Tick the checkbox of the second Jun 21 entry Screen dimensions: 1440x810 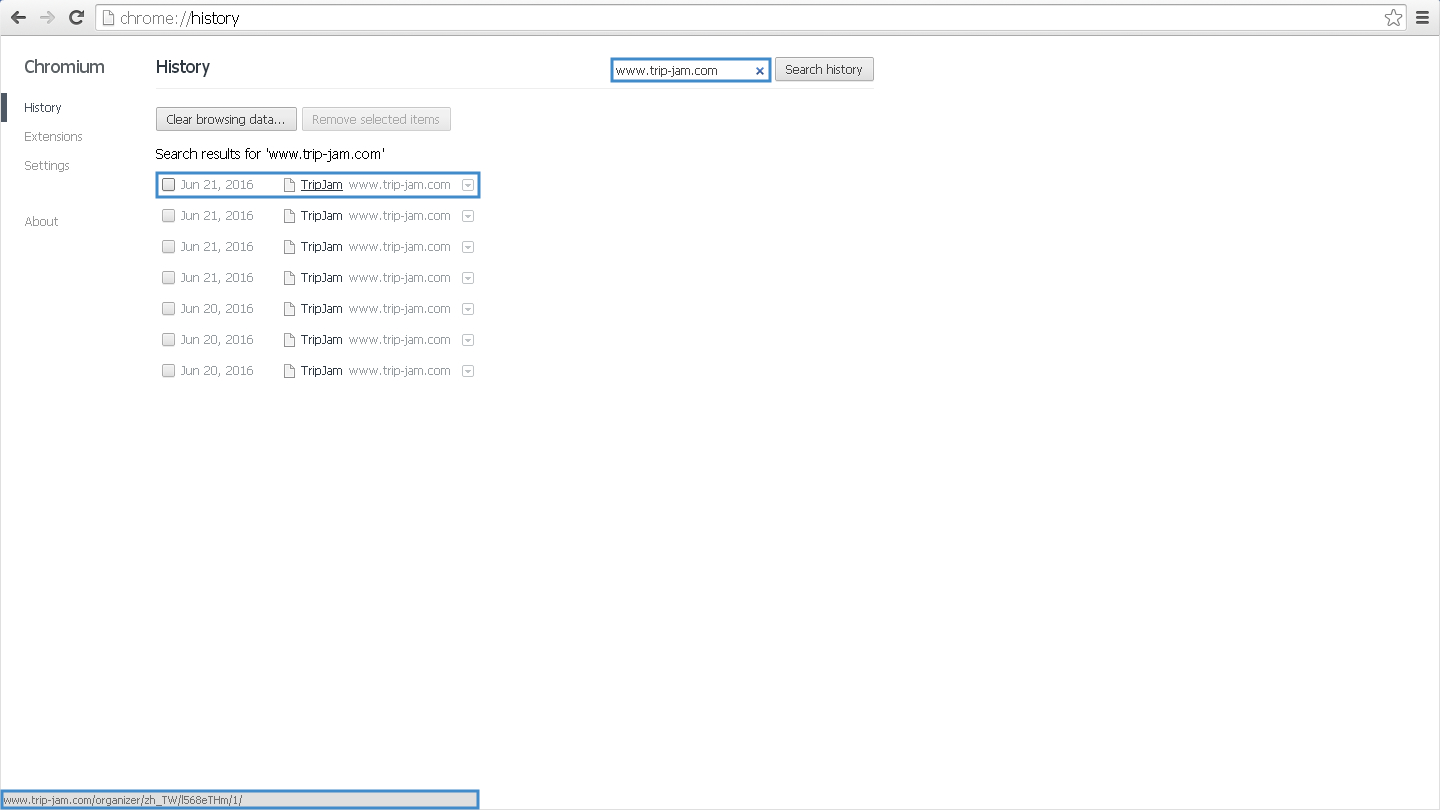(168, 216)
